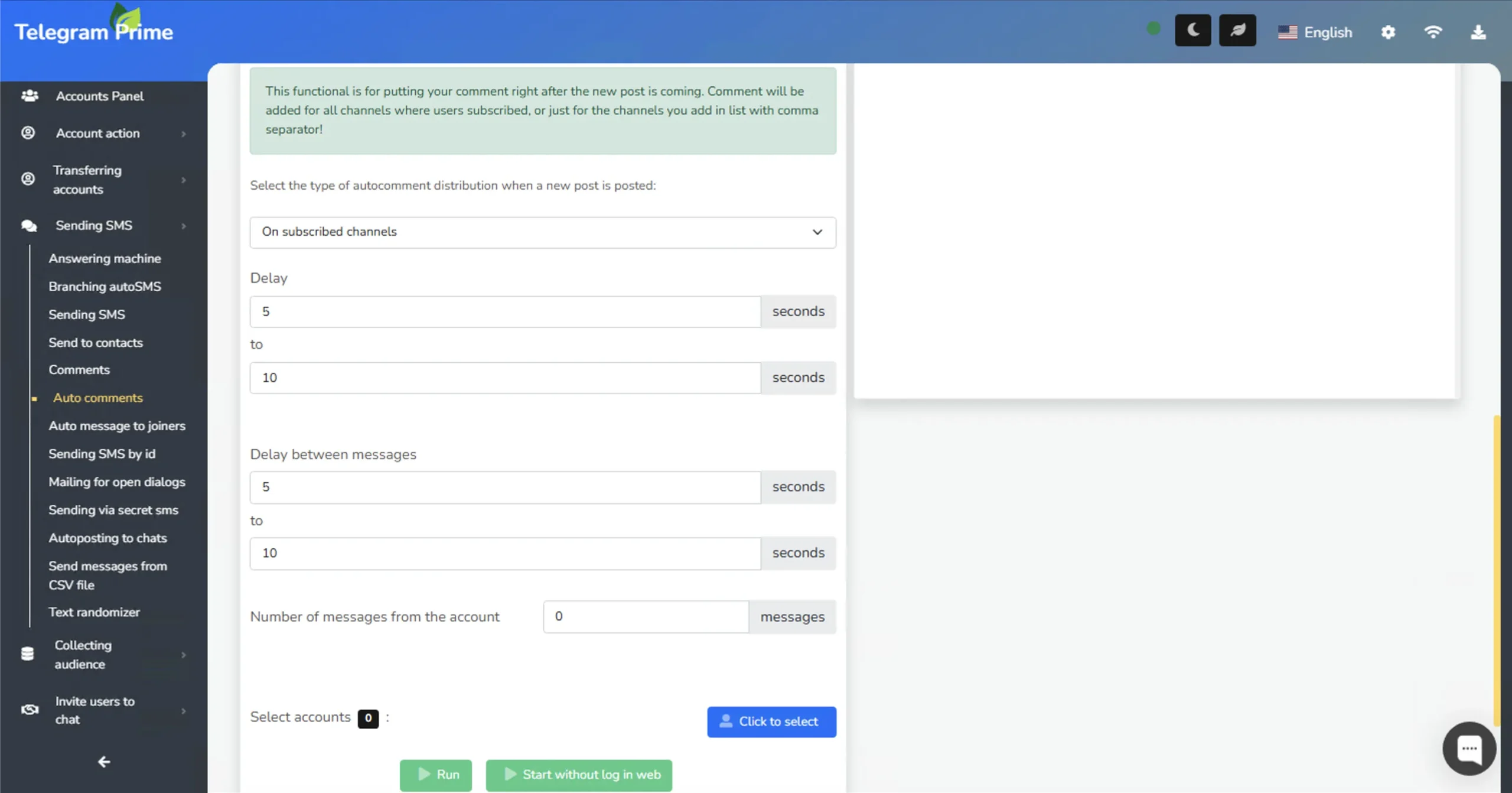The image size is (1512, 793).
Task: Click the download icon in header
Action: [1478, 32]
